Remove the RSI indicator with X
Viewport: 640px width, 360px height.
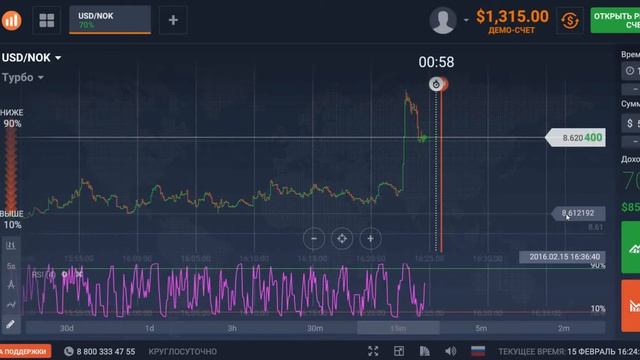pyautogui.click(x=79, y=273)
